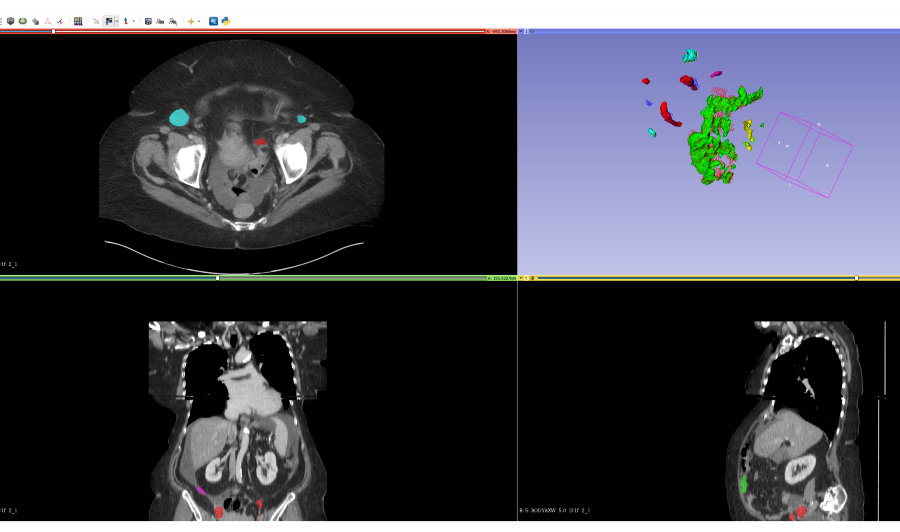Open the Python console icon

(226, 21)
